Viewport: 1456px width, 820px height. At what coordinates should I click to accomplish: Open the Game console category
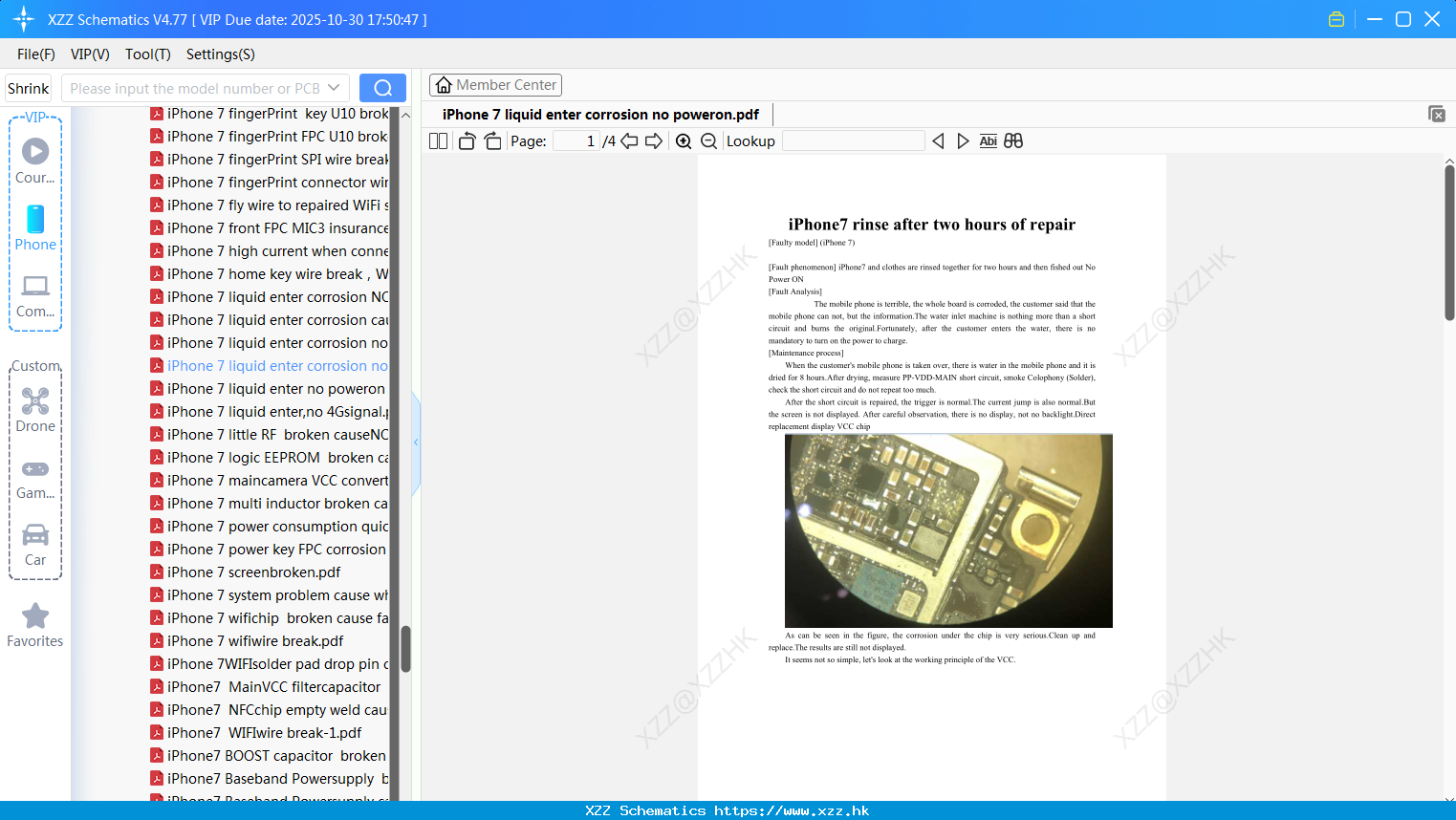coord(35,478)
